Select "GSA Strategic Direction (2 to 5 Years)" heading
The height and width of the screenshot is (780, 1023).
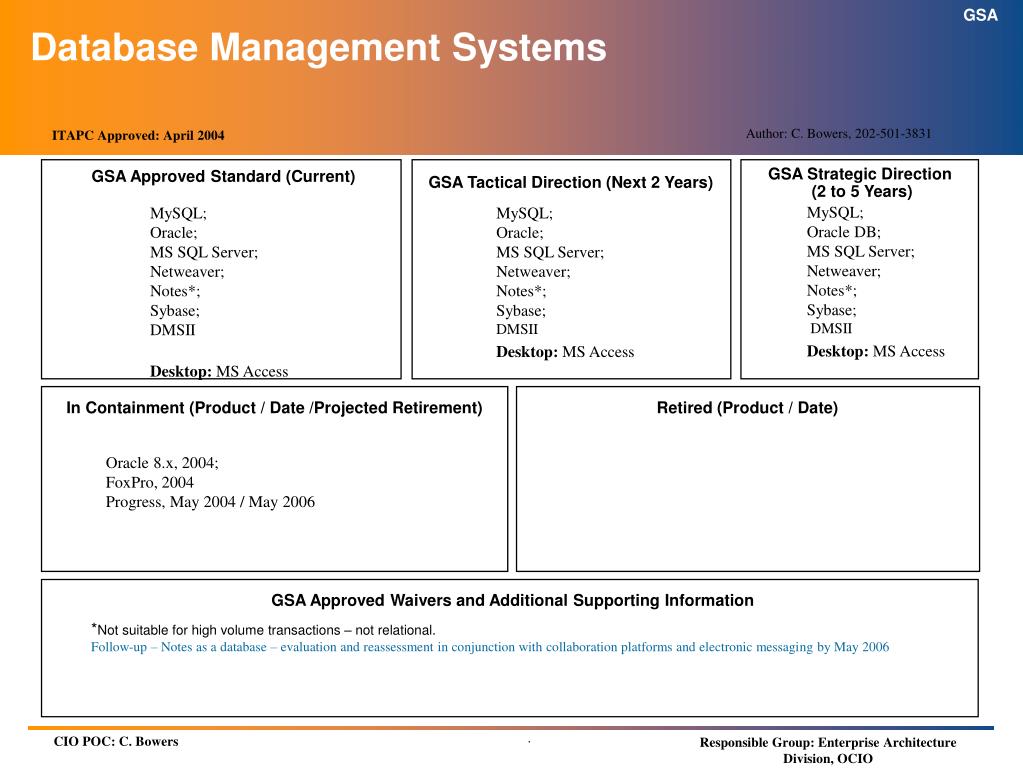click(x=860, y=183)
